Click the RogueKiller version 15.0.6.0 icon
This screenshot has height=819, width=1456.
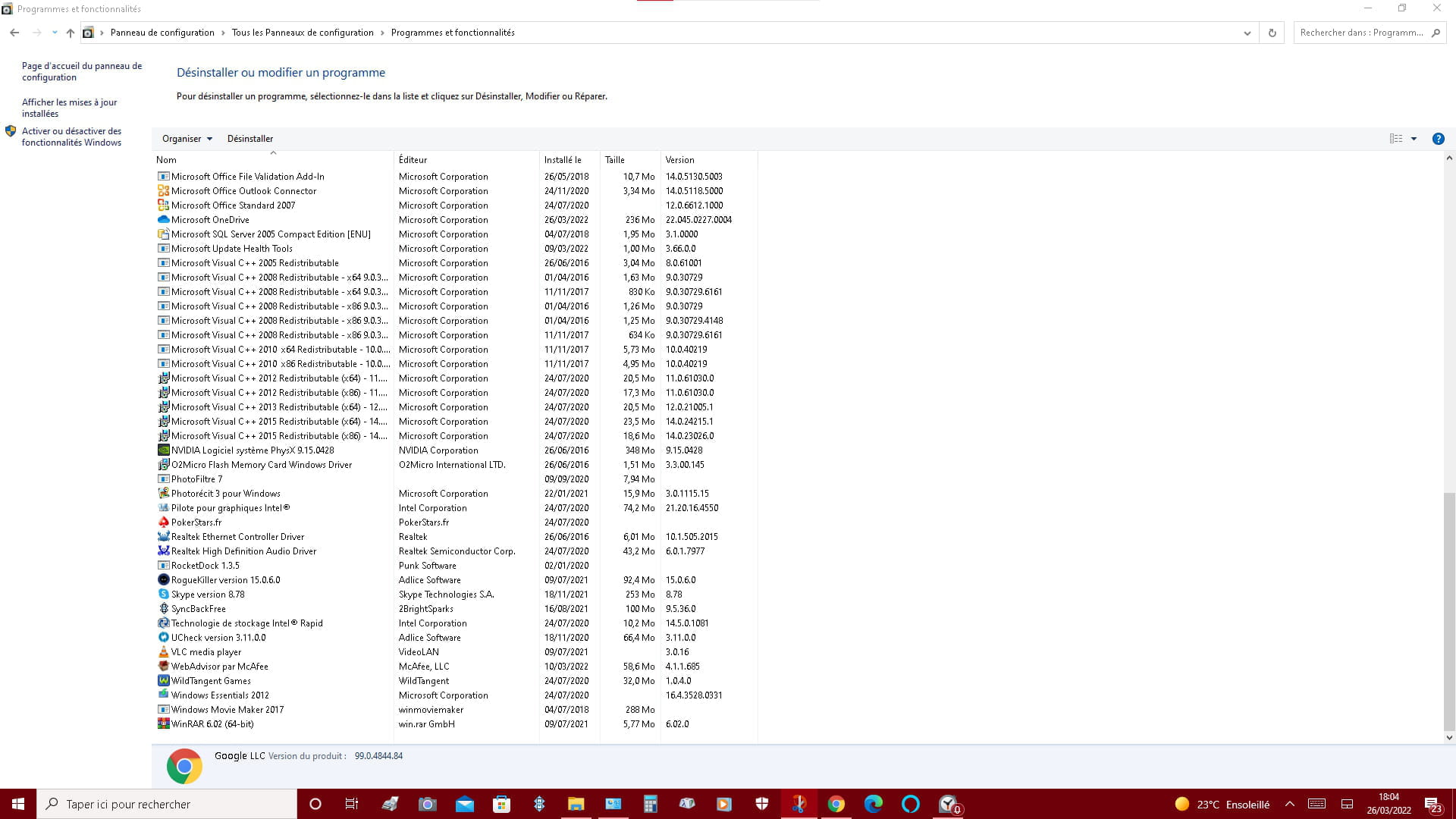click(163, 580)
